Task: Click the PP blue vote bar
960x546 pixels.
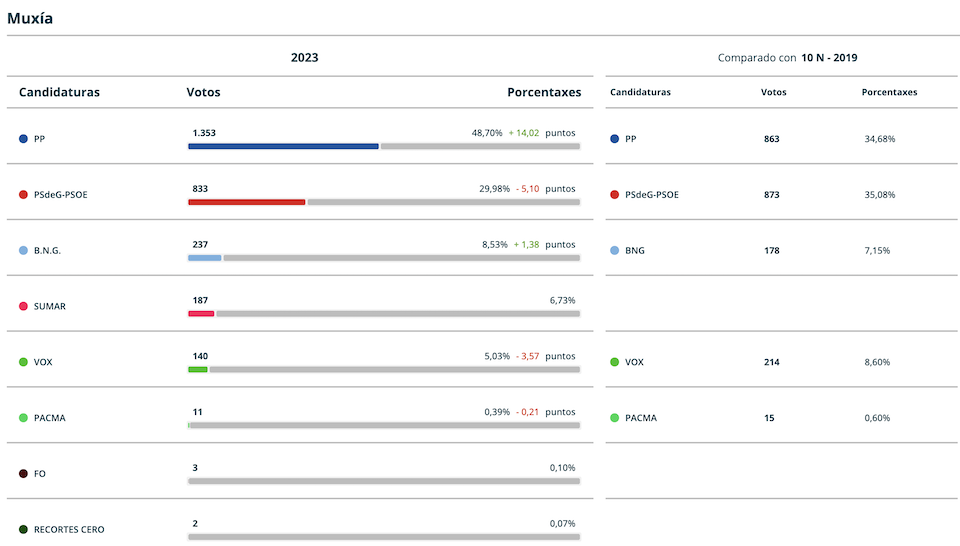Action: (283, 146)
